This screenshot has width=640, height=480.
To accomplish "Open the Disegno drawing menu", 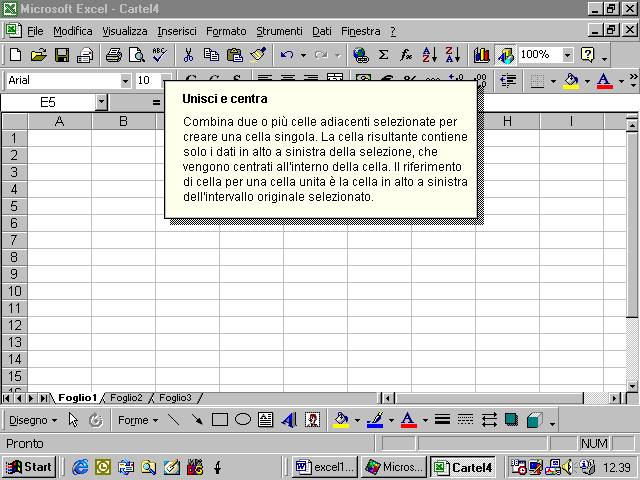I will click(x=33, y=420).
